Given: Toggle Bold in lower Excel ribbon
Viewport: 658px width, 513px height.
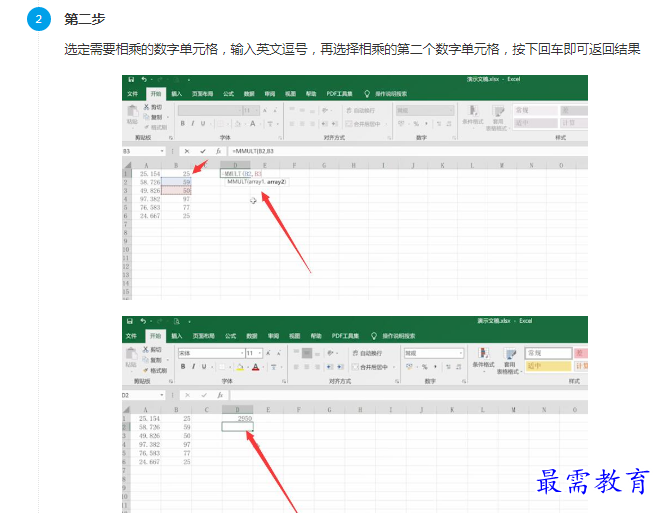Looking at the screenshot, I should pos(183,366).
